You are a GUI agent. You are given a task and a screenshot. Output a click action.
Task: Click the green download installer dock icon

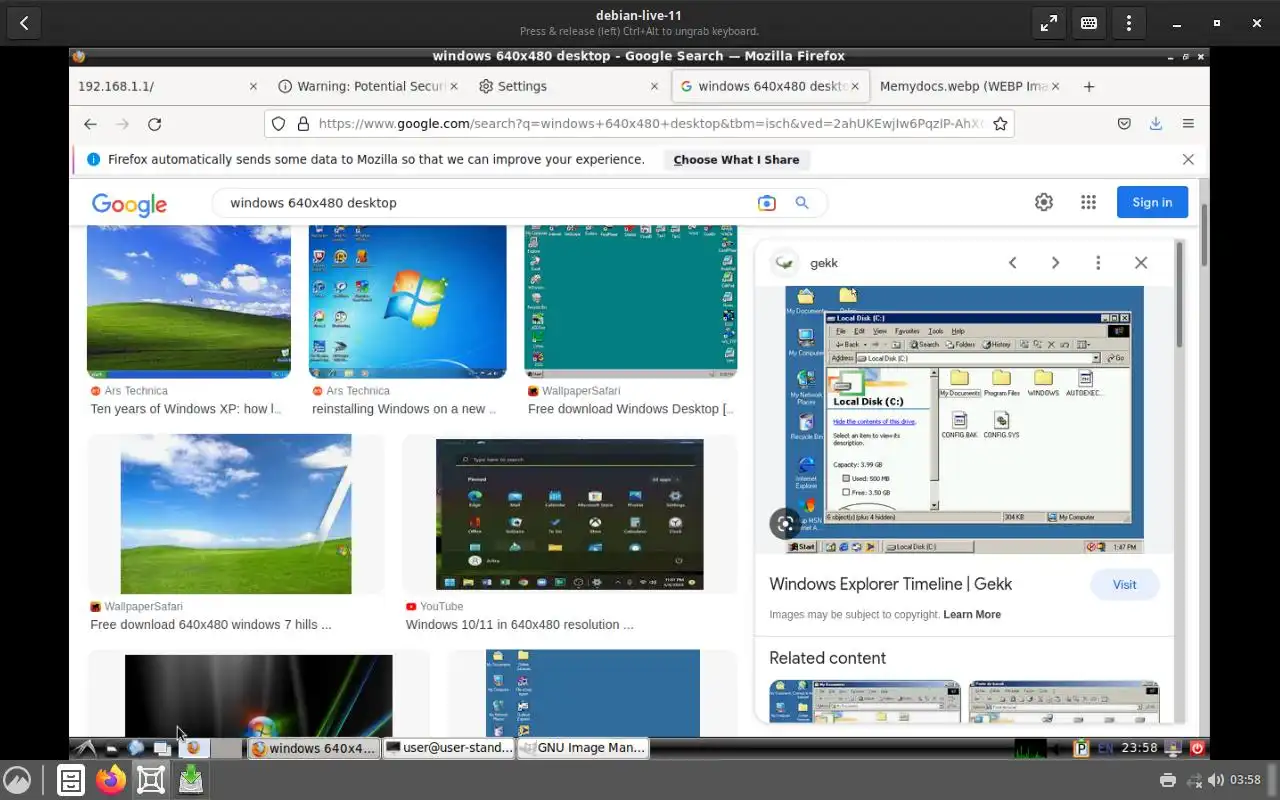[191, 780]
